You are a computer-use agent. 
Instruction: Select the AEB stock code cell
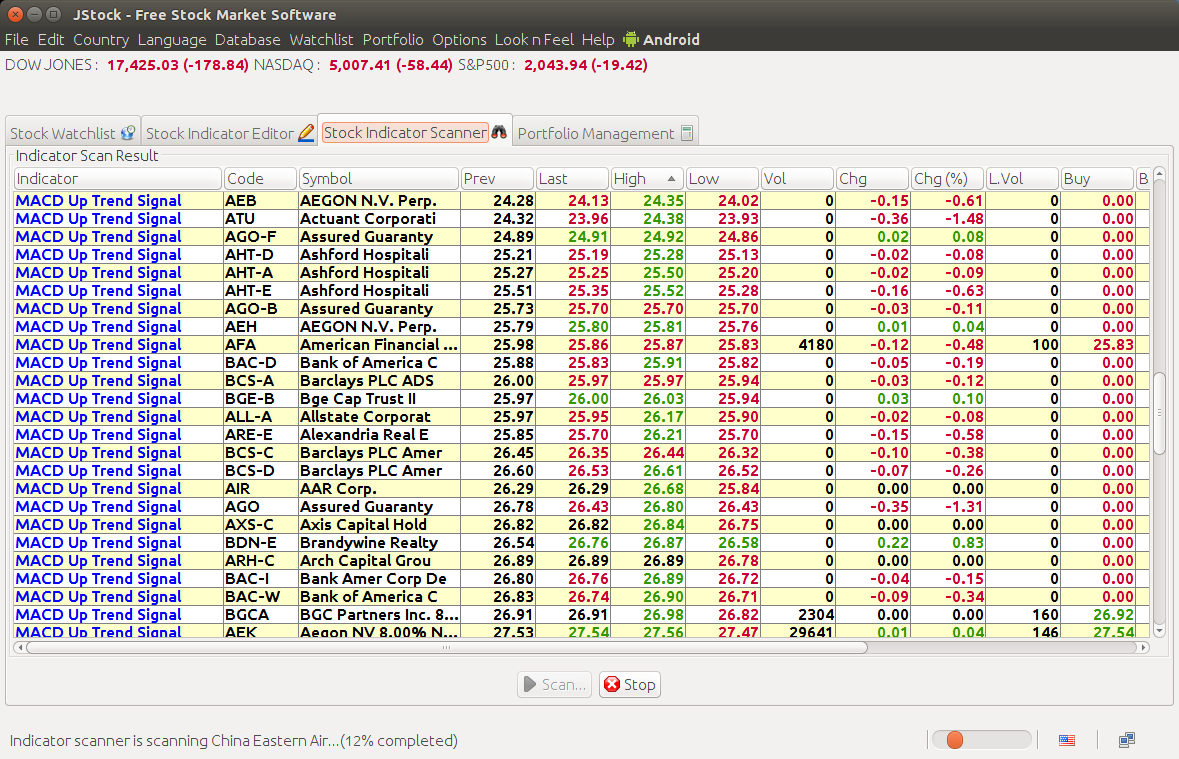pos(260,201)
